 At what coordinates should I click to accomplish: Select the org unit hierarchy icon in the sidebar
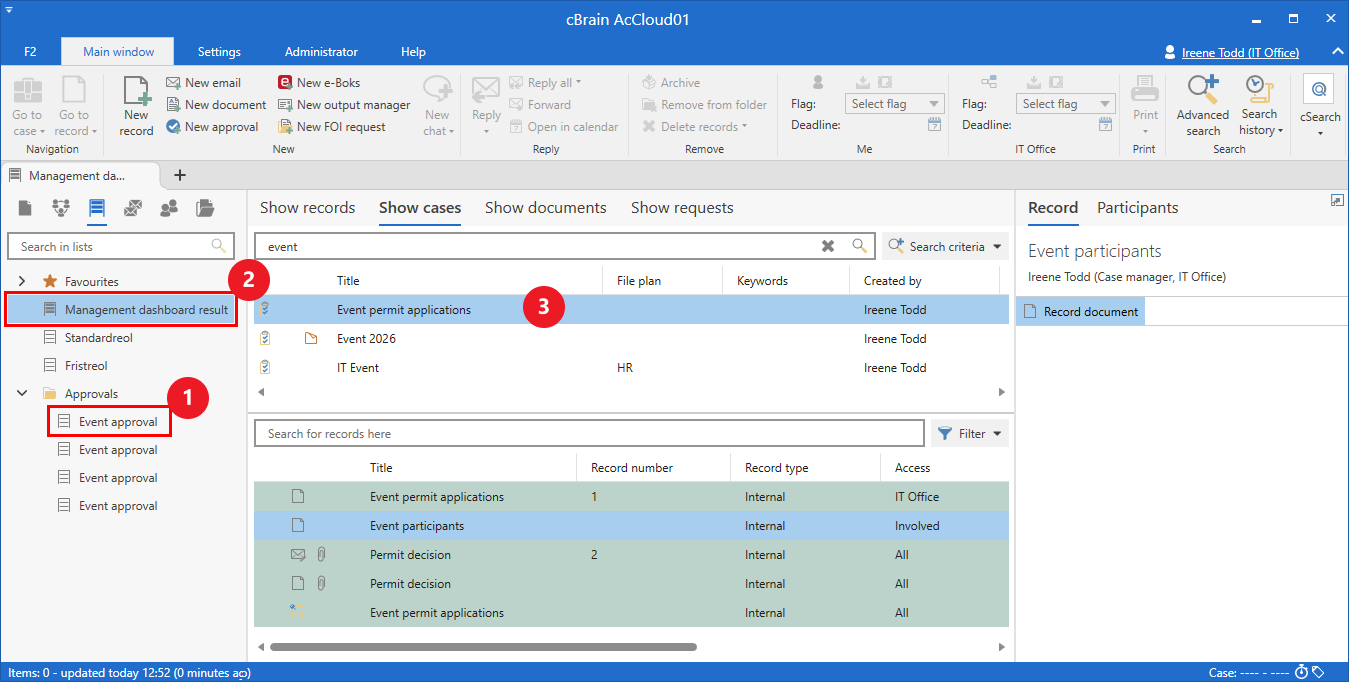[x=61, y=208]
